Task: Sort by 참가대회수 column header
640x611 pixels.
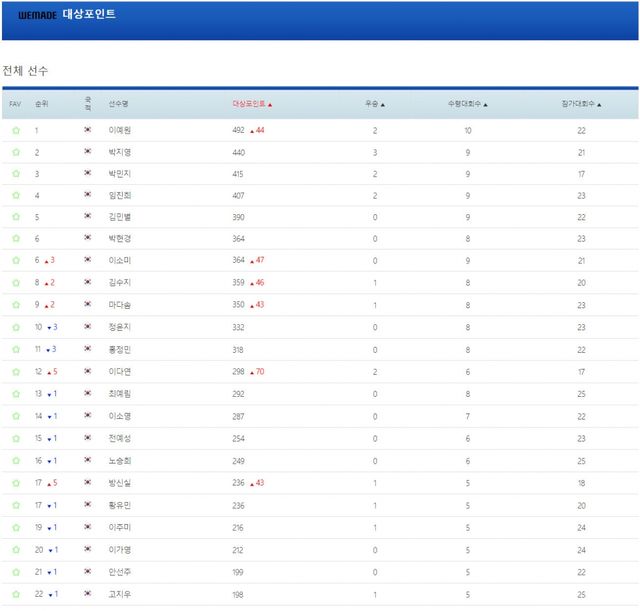Action: click(x=580, y=104)
